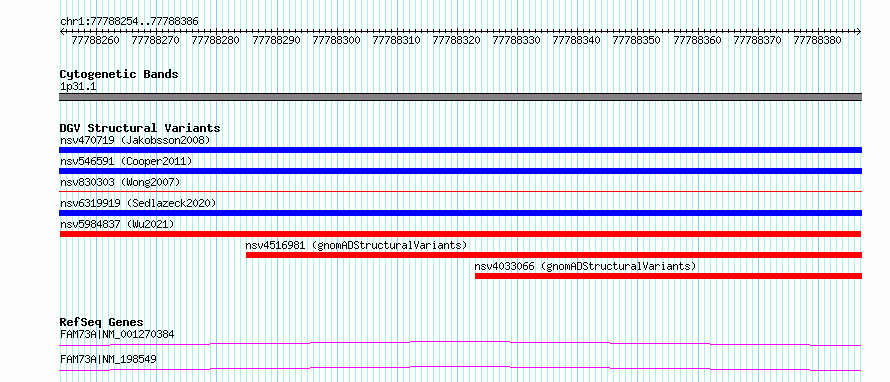Open the nsv546591 (Cooper2011) variant label
Image resolution: width=890 pixels, height=382 pixels.
pyautogui.click(x=126, y=161)
